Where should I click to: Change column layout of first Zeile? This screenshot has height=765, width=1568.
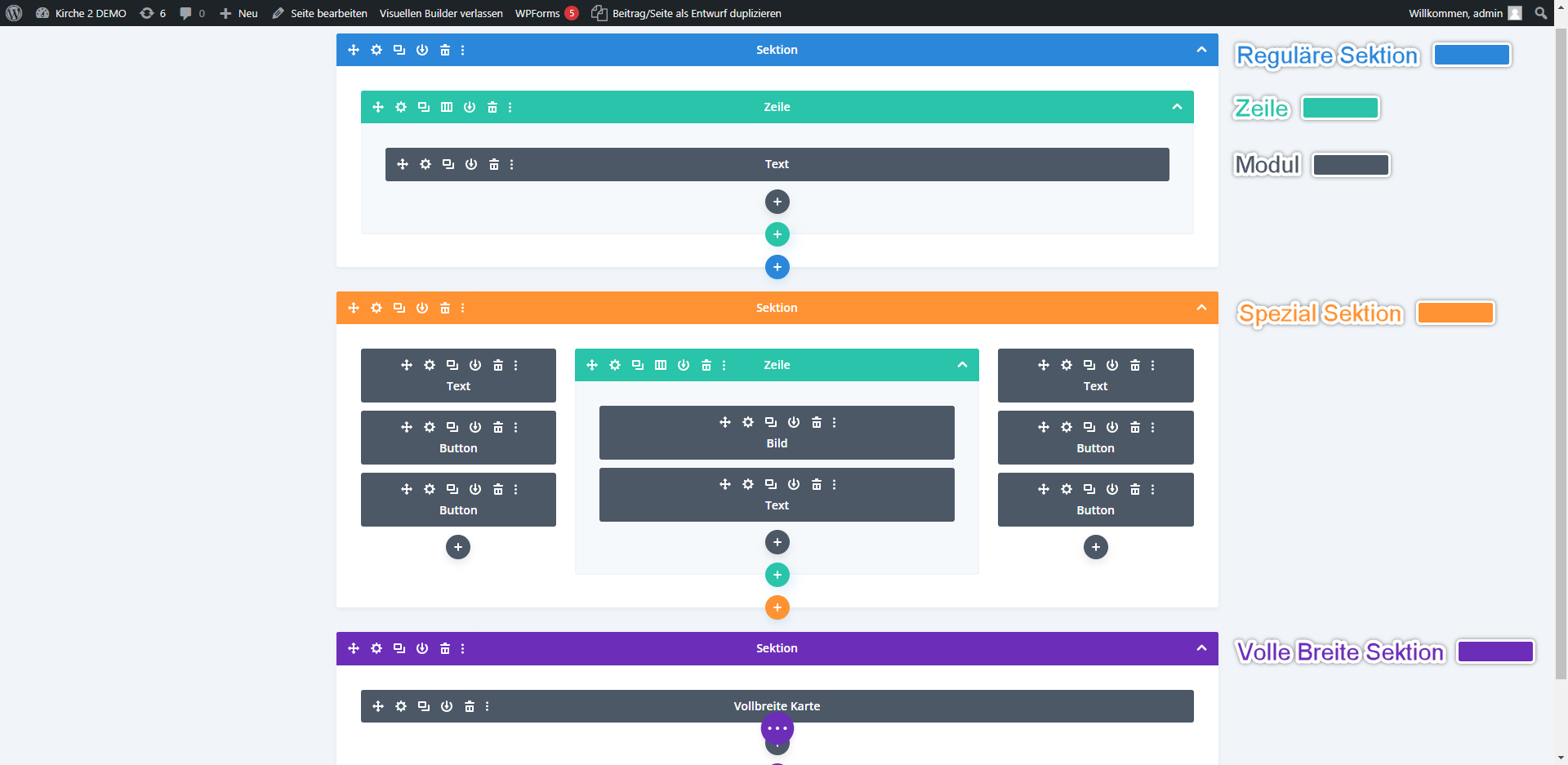coord(447,107)
